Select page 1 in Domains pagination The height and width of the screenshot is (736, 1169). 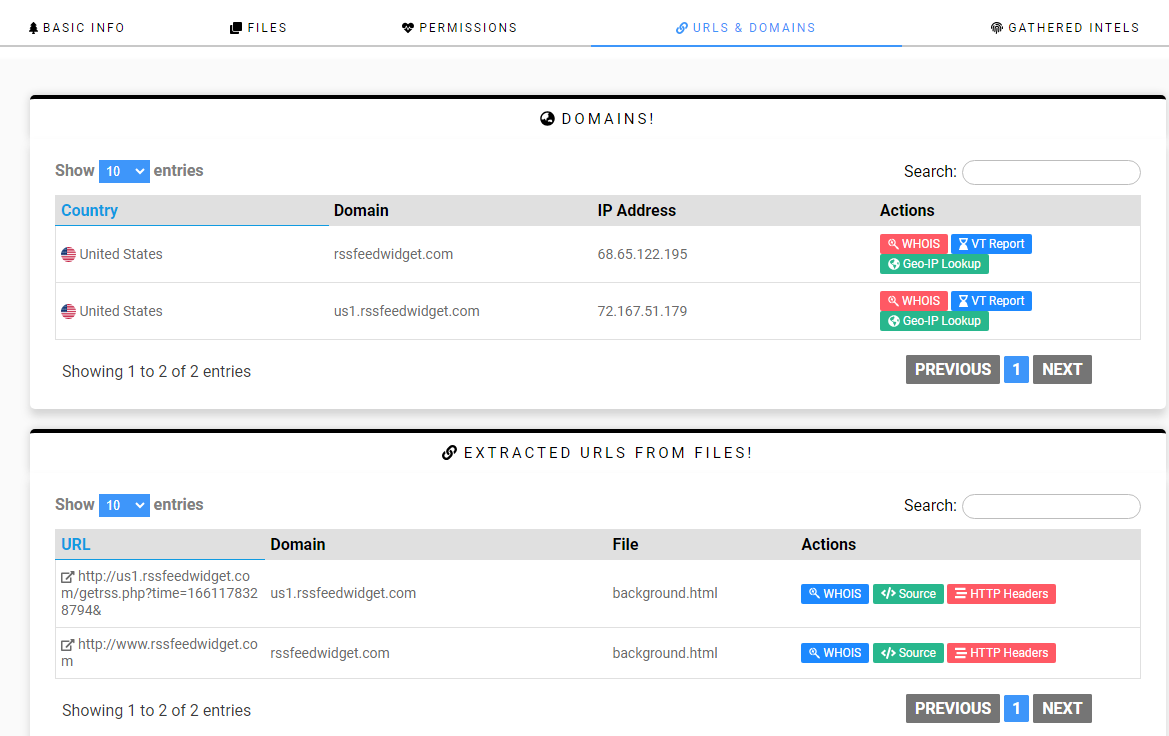[x=1016, y=369]
